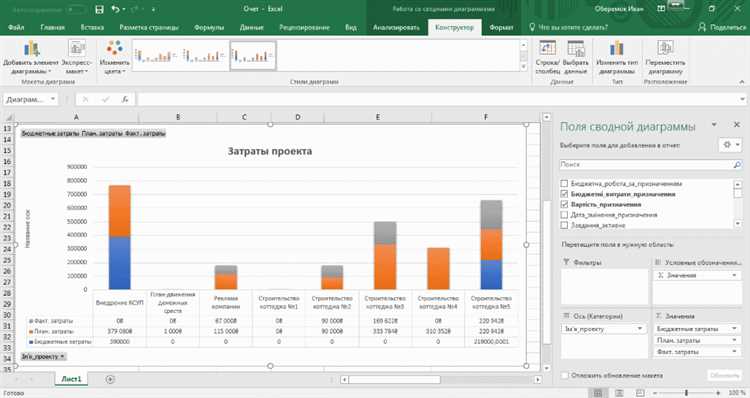The height and width of the screenshot is (398, 750).
Task: Open the Изменить цвета palette
Action: point(114,57)
